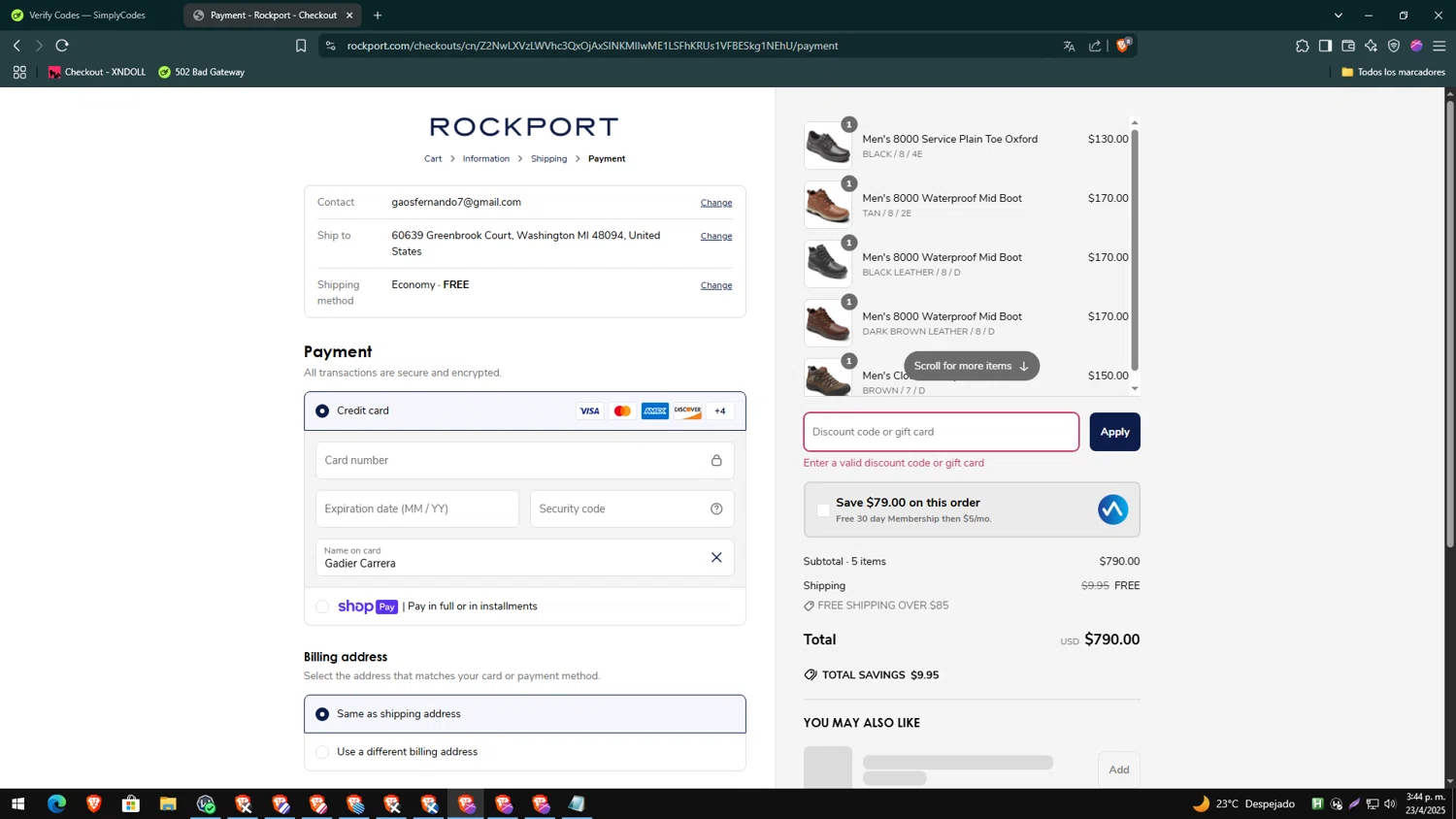This screenshot has height=819, width=1456.
Task: Choose Same as shipping address
Action: coord(322,714)
